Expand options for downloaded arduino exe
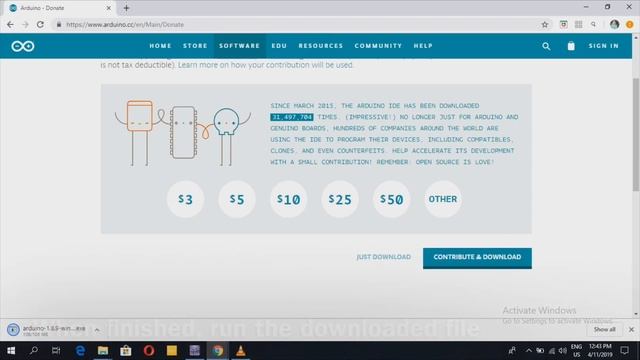The width and height of the screenshot is (640, 360). click(97, 330)
